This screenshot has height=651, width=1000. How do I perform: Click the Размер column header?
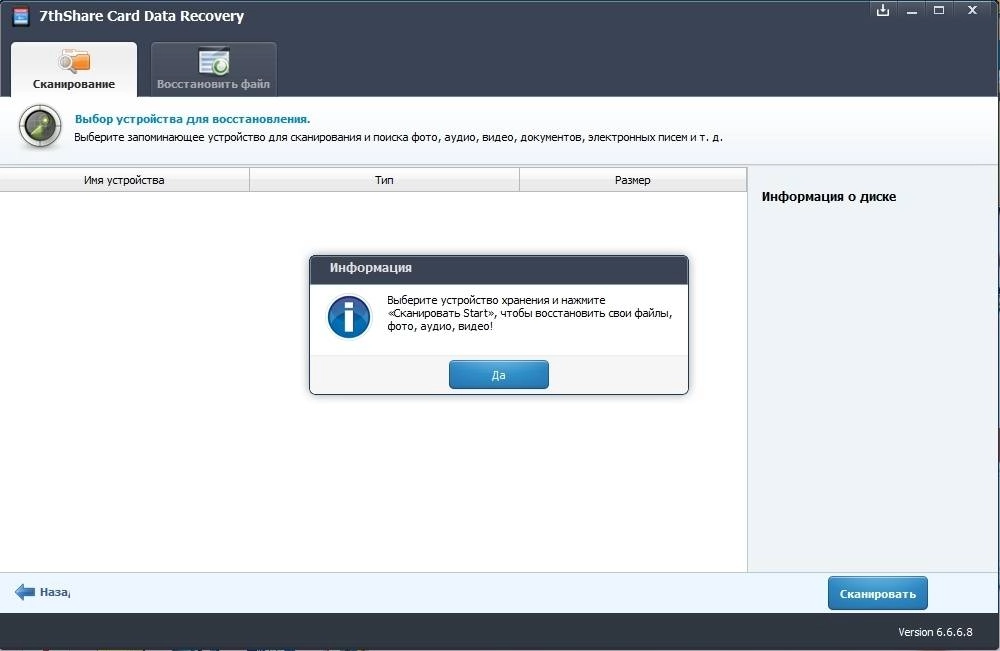point(633,180)
